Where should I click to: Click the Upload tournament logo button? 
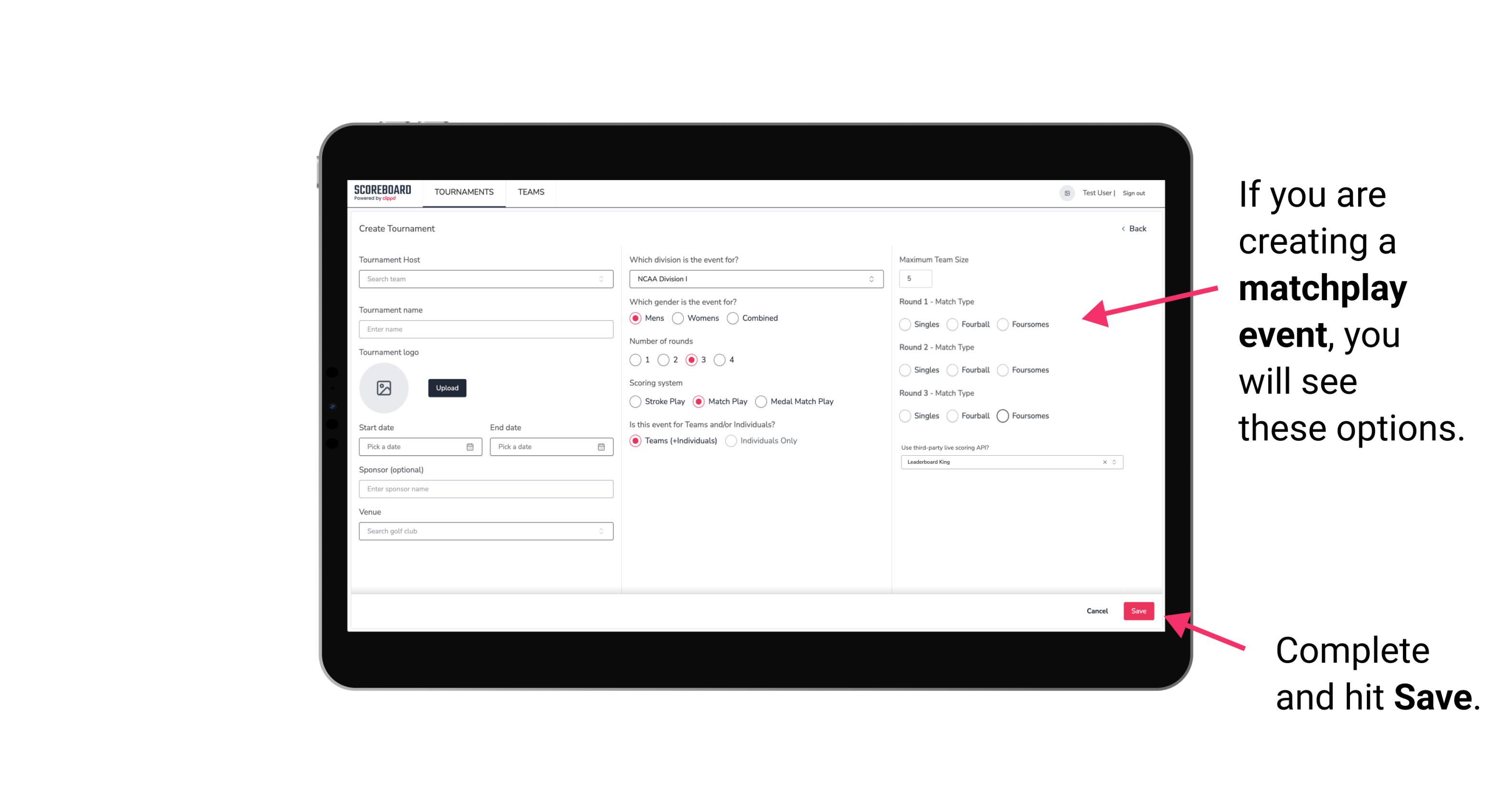tap(448, 388)
